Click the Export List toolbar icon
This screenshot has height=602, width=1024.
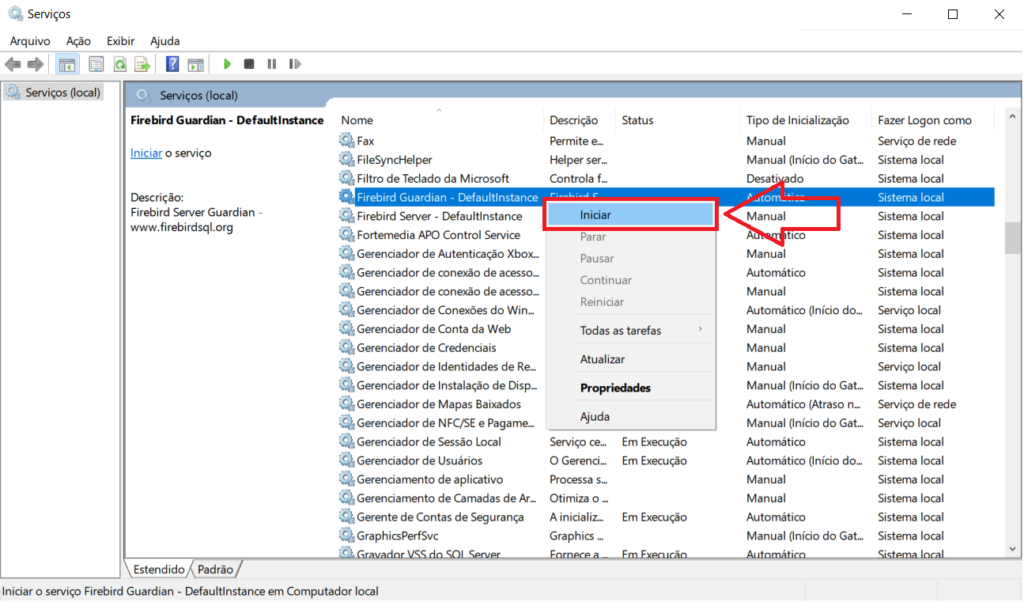point(143,64)
